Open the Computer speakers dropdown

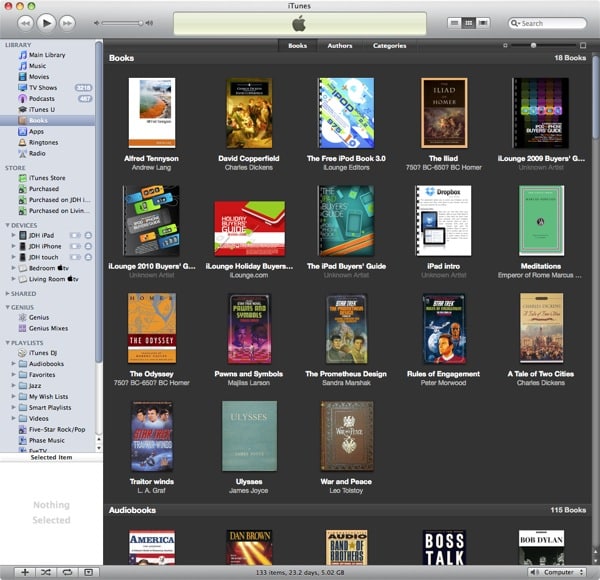tap(558, 572)
